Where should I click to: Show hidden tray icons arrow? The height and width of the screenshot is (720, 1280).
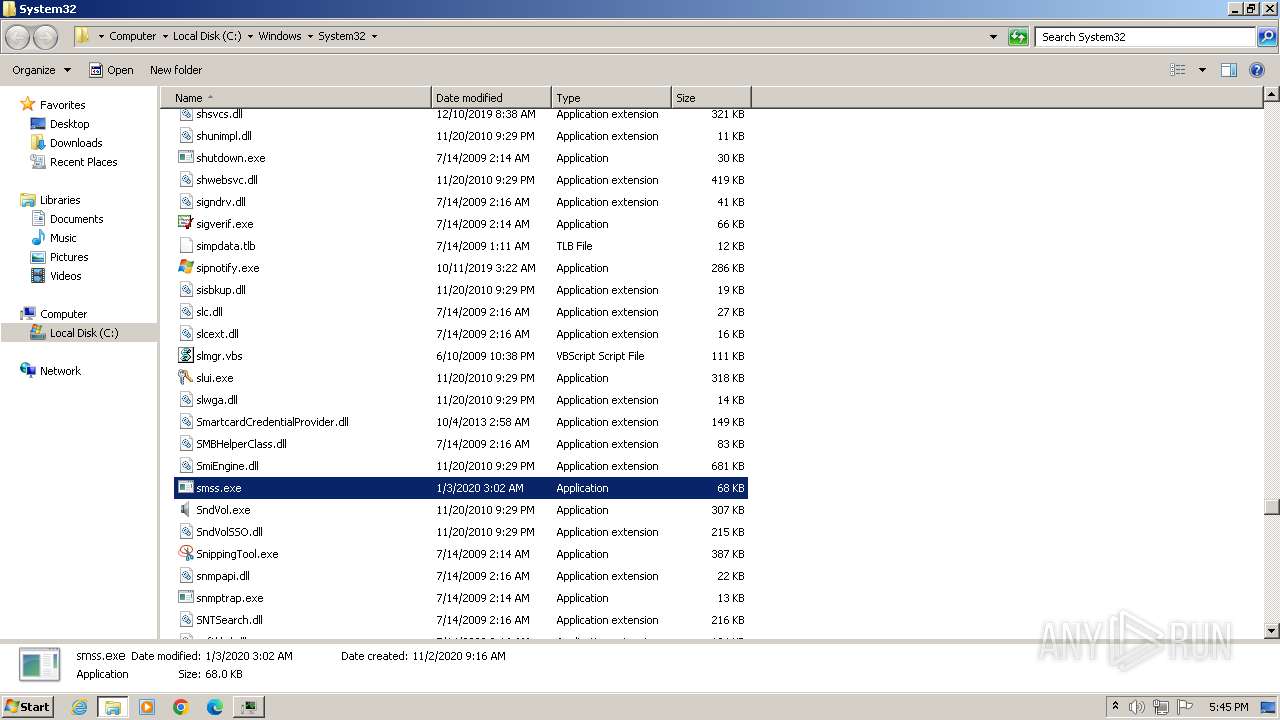point(1115,706)
